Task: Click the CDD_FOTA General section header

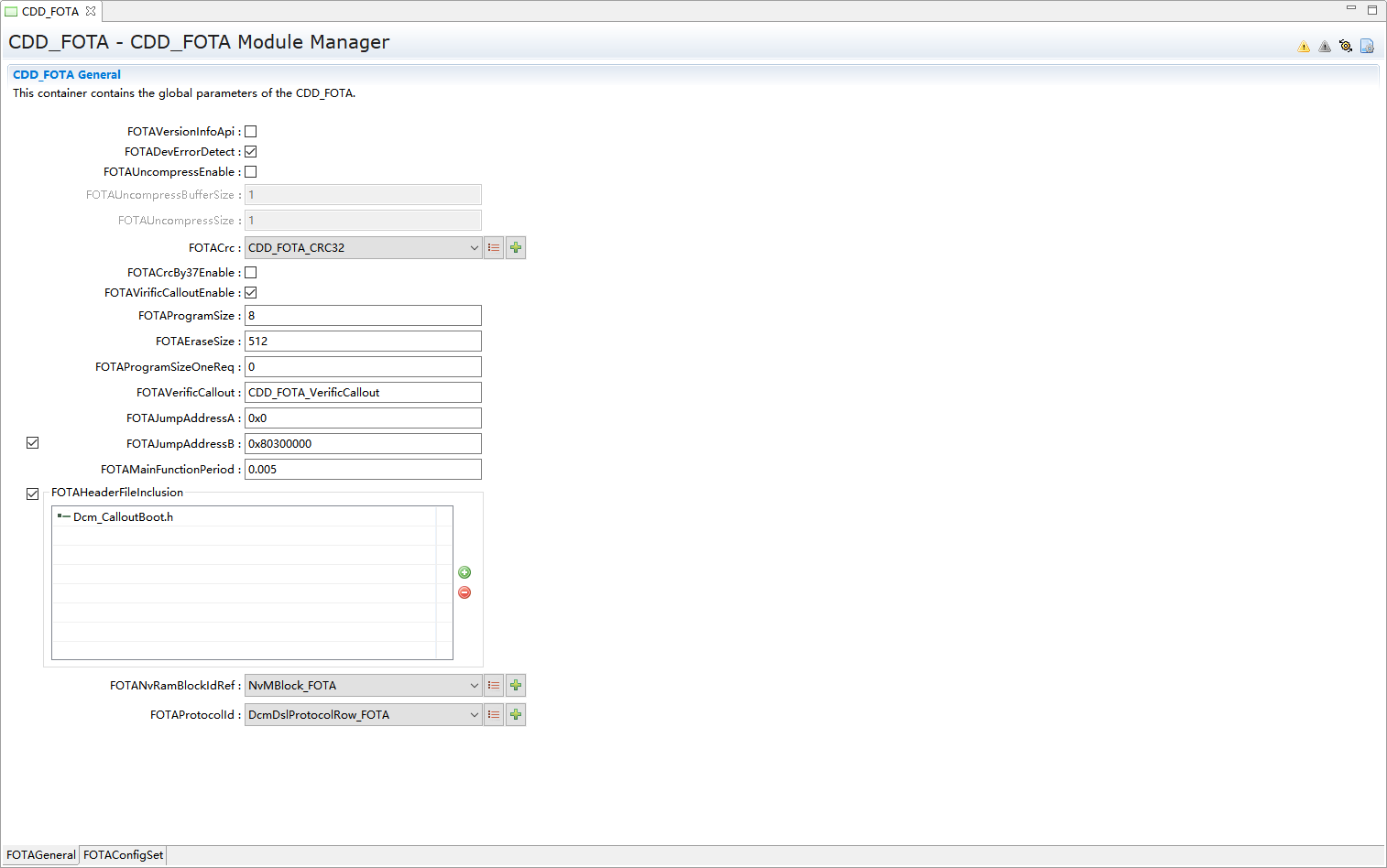Action: pyautogui.click(x=67, y=74)
